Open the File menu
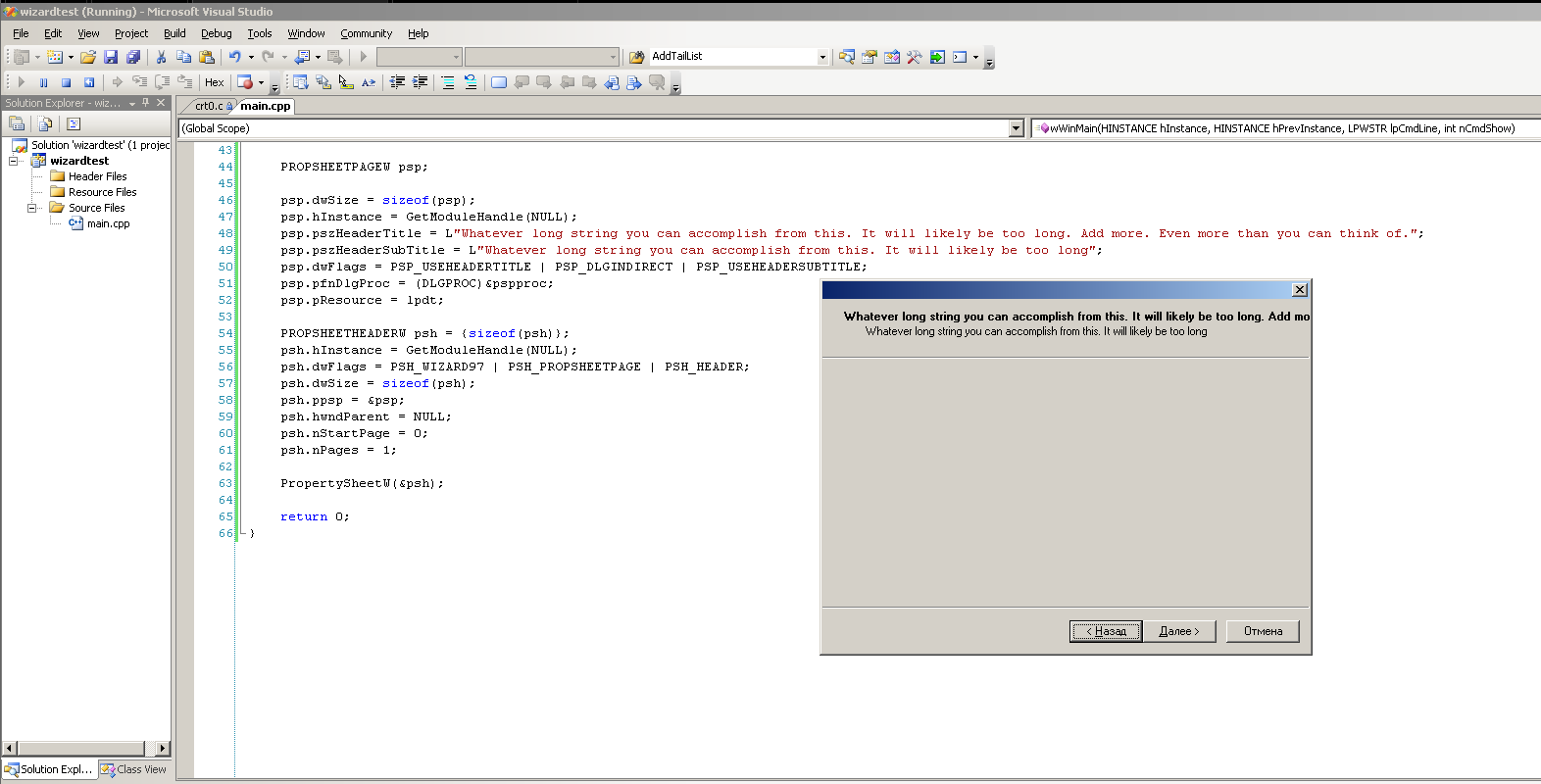 point(21,33)
